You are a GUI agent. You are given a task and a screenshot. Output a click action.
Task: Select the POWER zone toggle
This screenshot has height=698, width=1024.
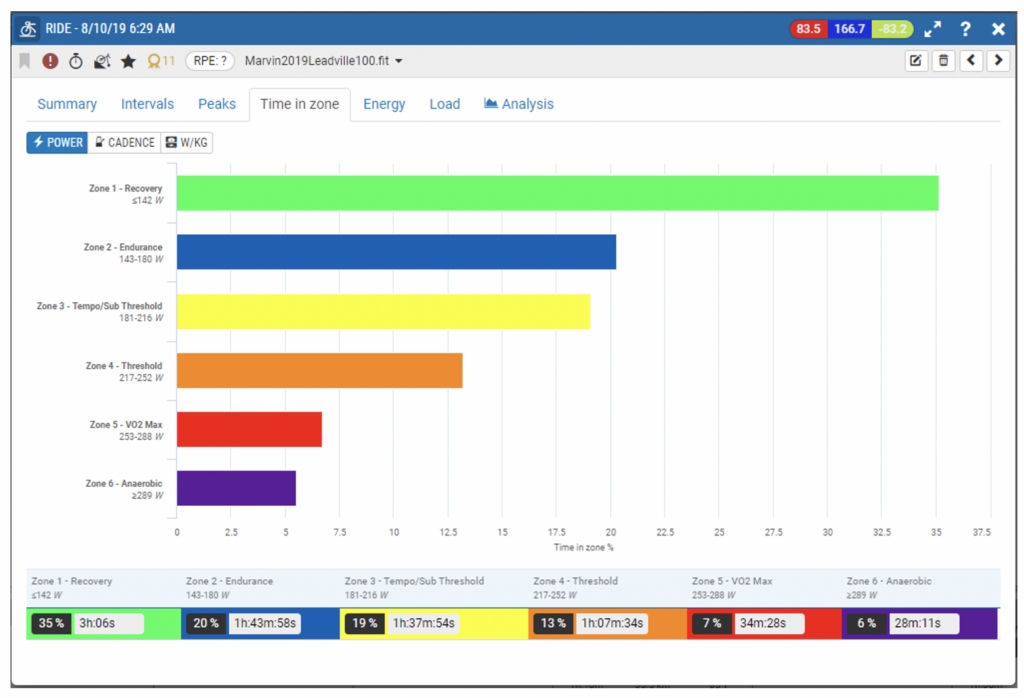pyautogui.click(x=57, y=142)
